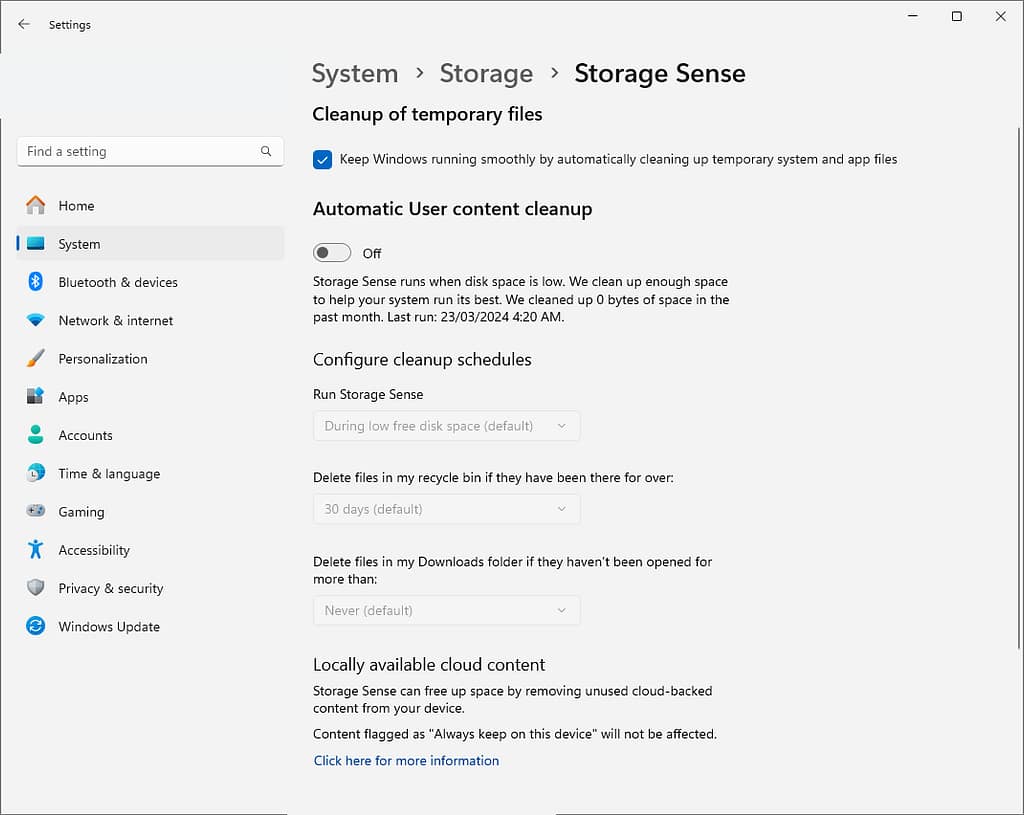Open the Downloads folder deletion dropdown

click(446, 610)
